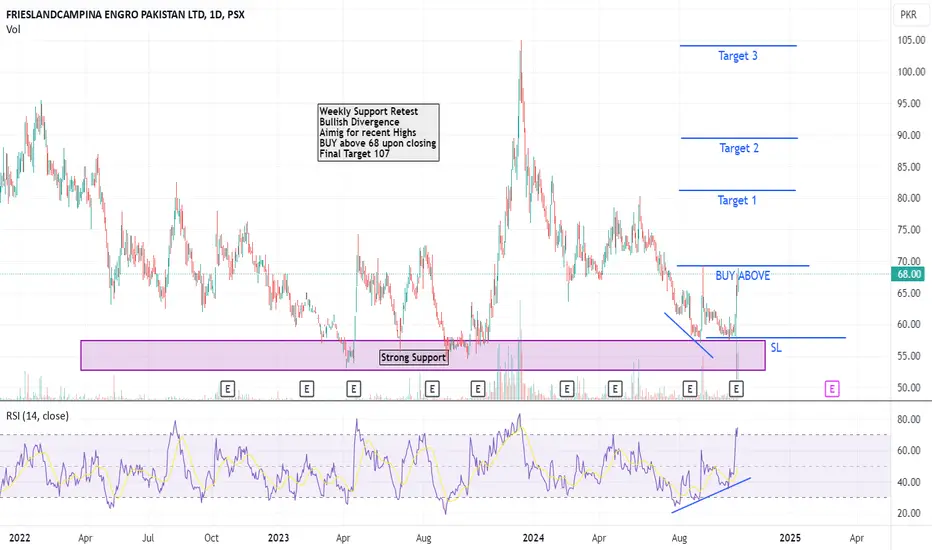Click the Target 3 label

click(x=738, y=56)
